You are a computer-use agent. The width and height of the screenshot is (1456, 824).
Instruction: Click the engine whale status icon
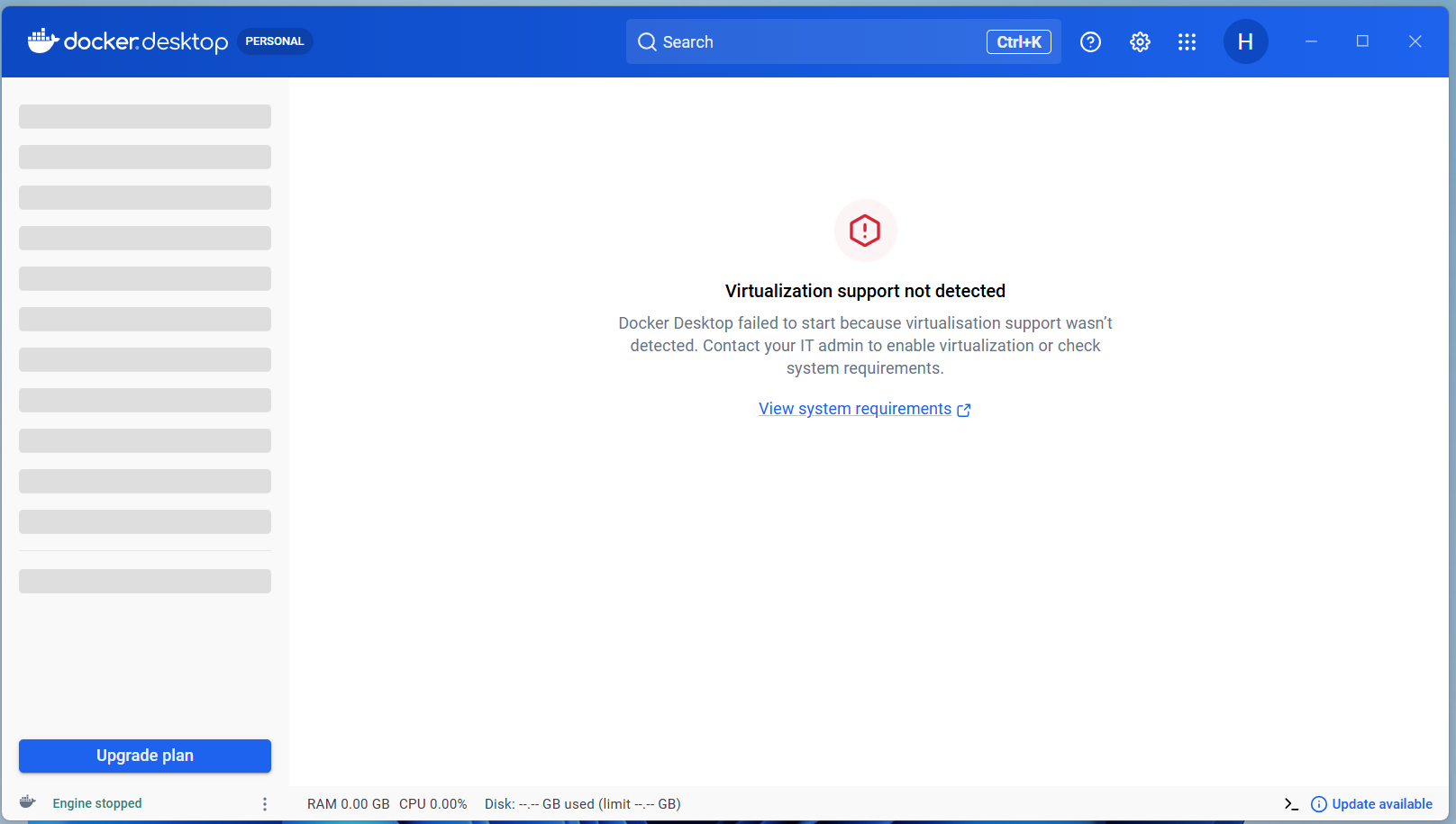point(28,802)
